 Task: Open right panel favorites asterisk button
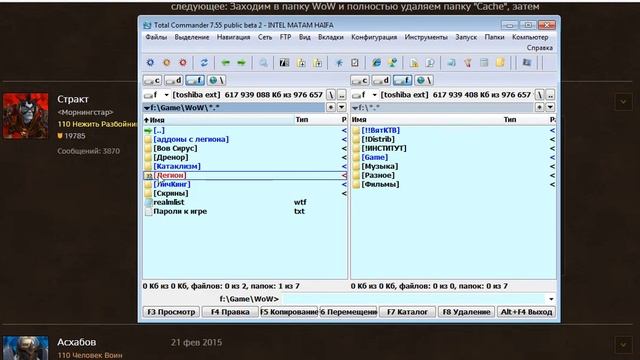pos(540,107)
